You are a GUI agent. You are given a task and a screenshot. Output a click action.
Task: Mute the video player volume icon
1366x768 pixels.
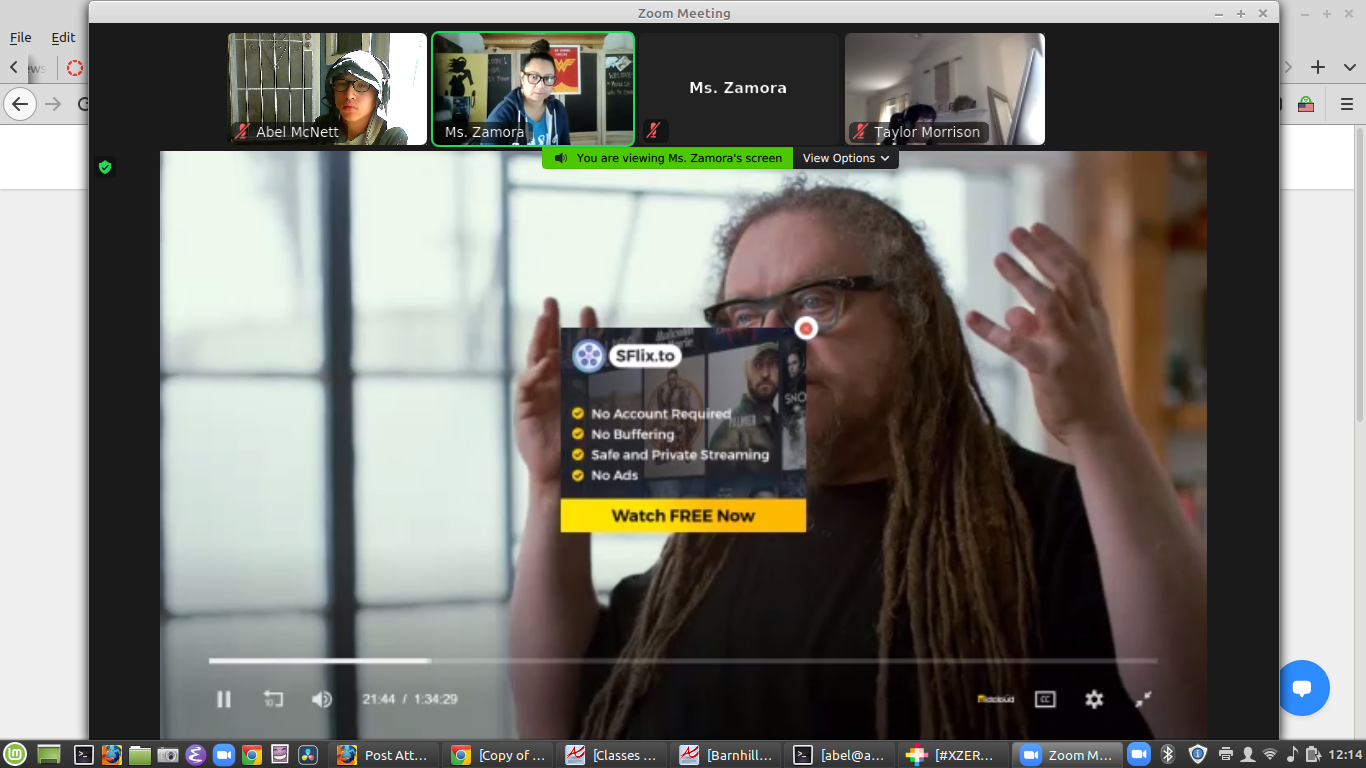[321, 699]
